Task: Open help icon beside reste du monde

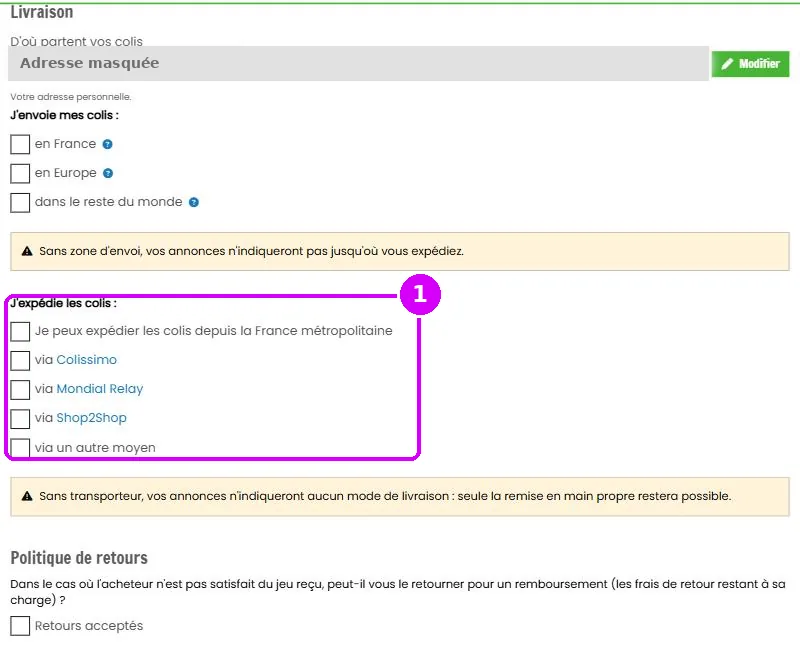Action: 194,202
